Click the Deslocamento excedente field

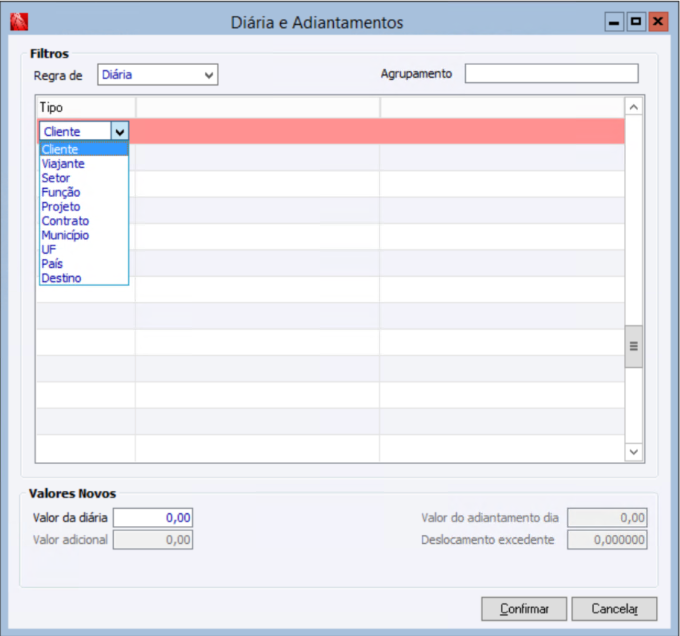click(607, 540)
